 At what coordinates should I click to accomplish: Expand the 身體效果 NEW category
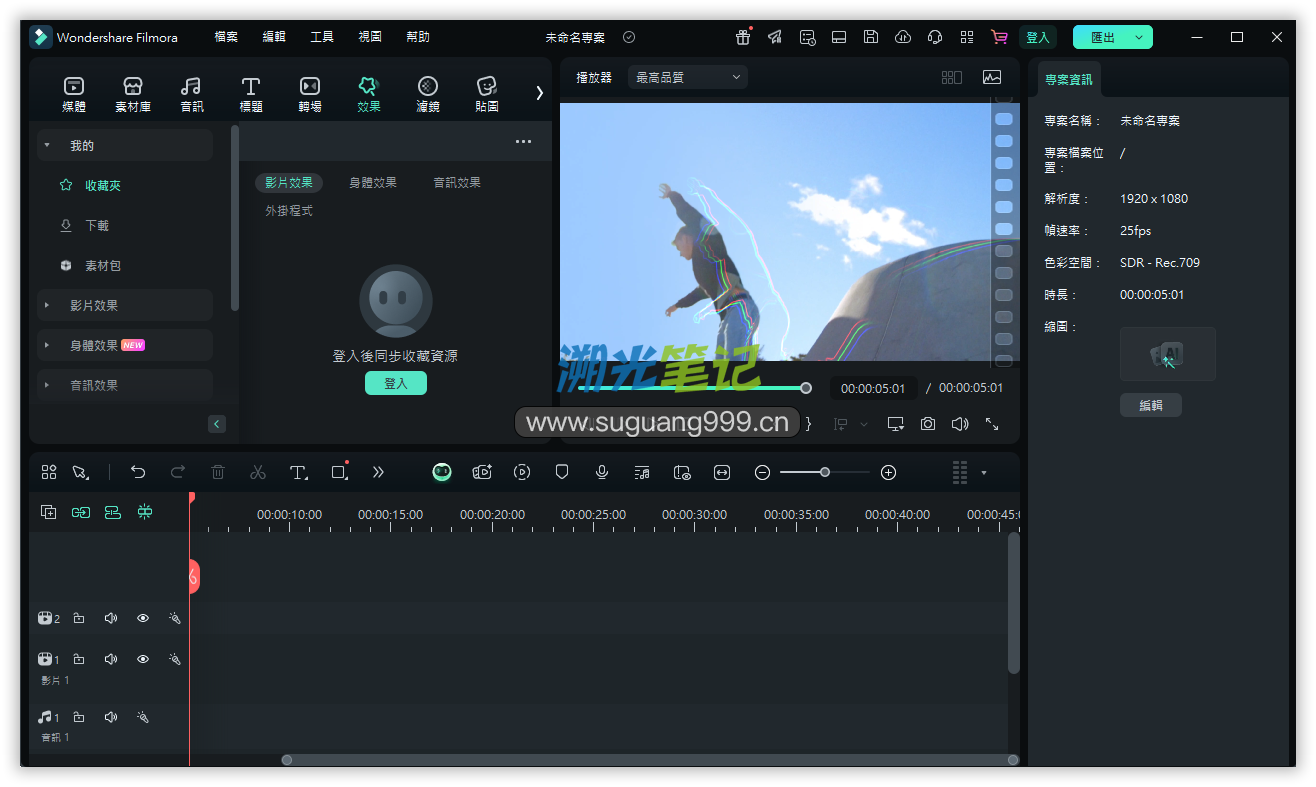(x=125, y=345)
